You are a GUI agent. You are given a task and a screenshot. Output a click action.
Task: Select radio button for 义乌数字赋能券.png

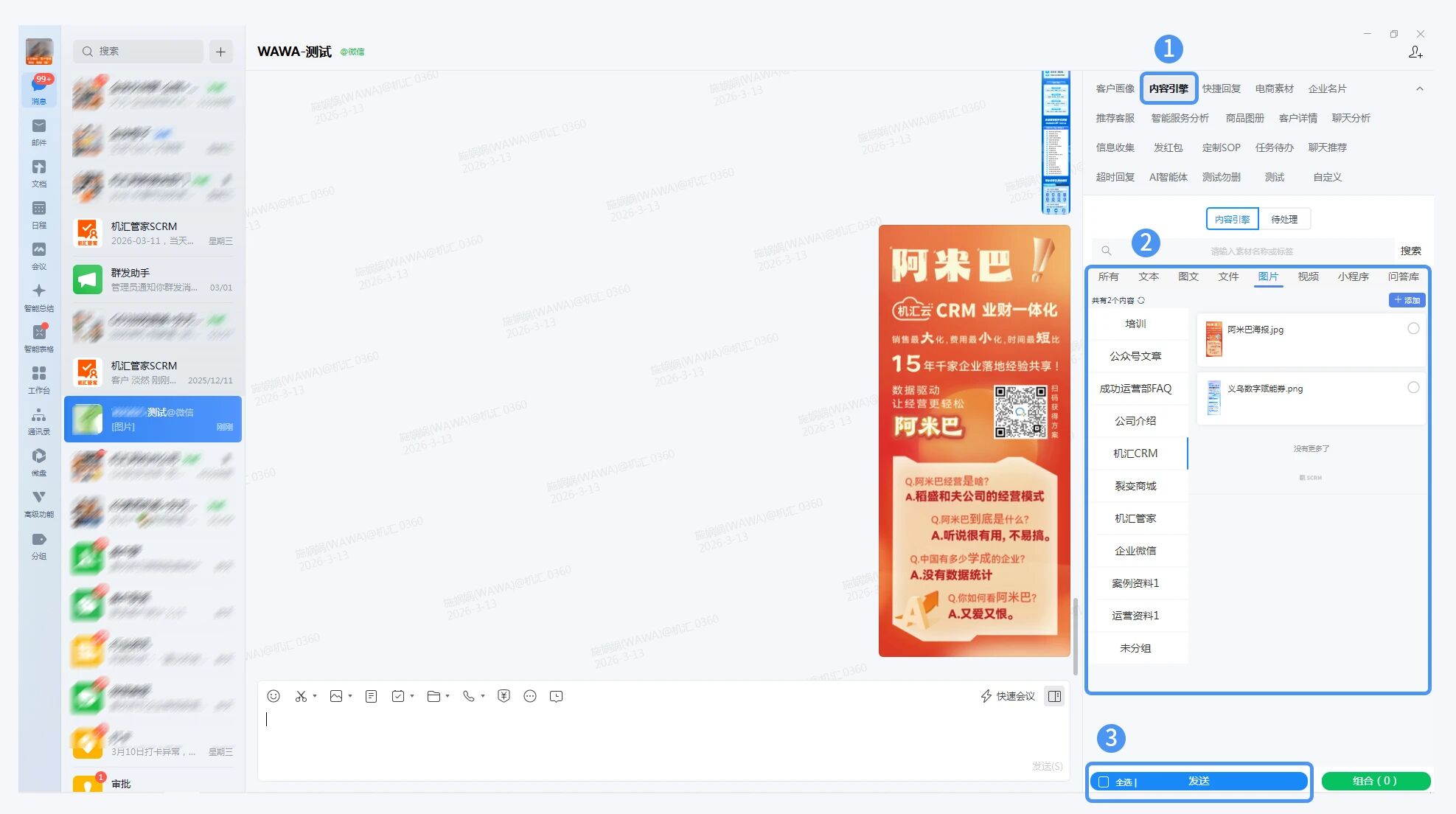1413,388
